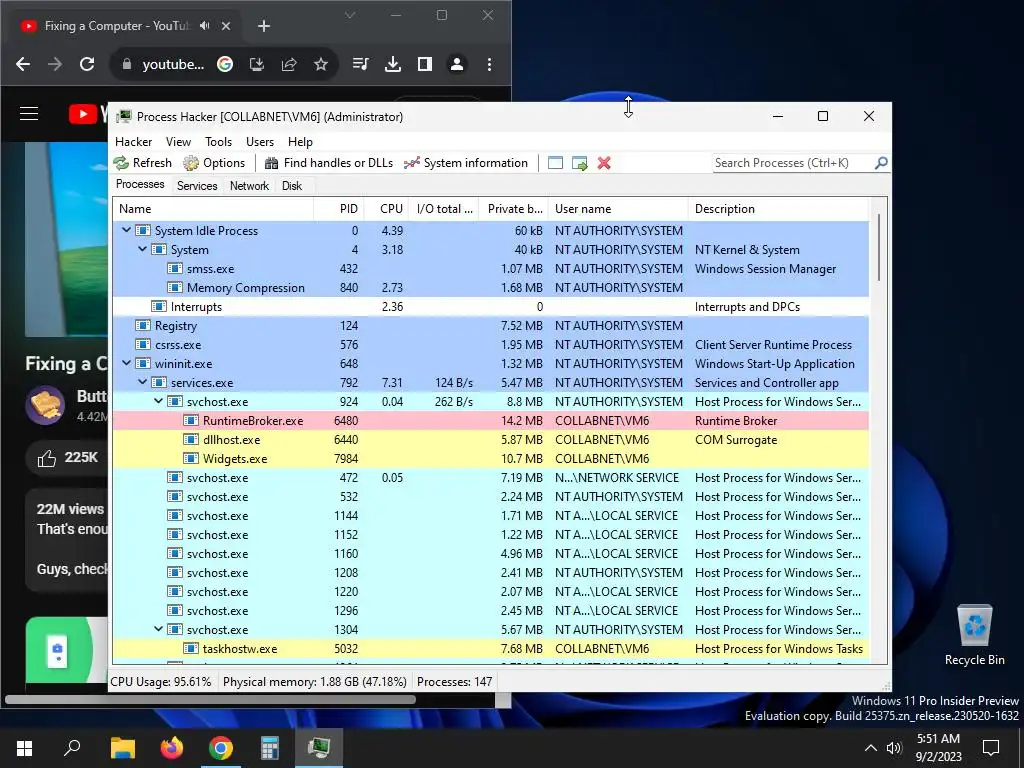Viewport: 1024px width, 768px height.
Task: Open Chrome three-dot menu
Action: click(x=489, y=64)
